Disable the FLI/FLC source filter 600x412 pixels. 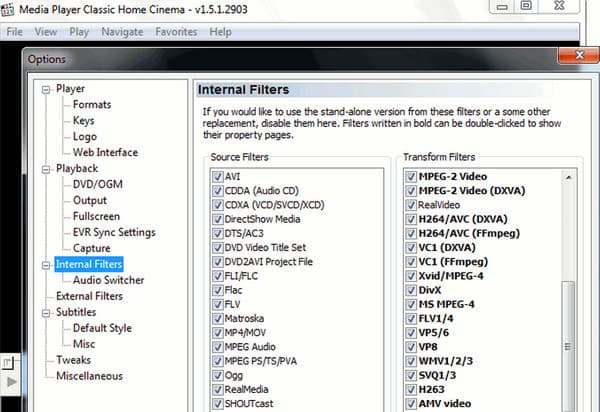point(218,276)
